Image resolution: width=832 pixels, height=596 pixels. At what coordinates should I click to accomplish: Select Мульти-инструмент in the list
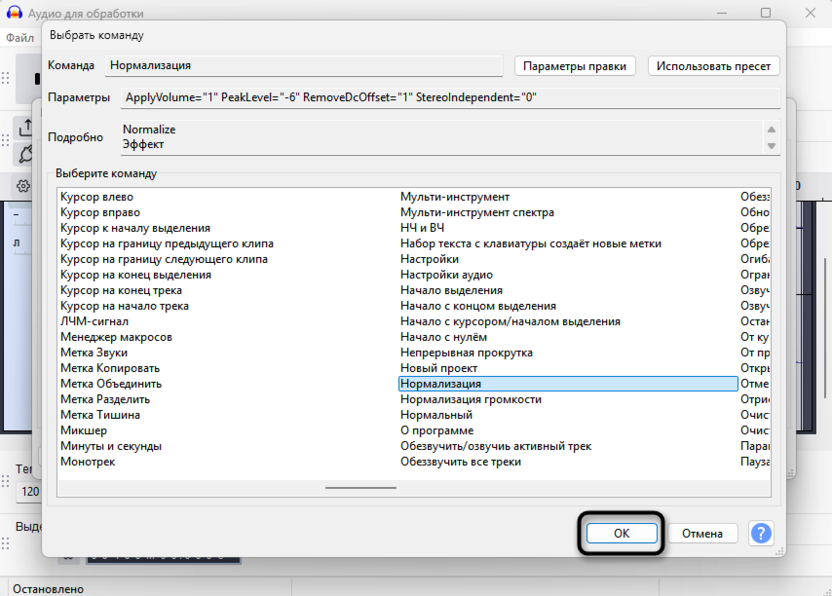(x=455, y=197)
